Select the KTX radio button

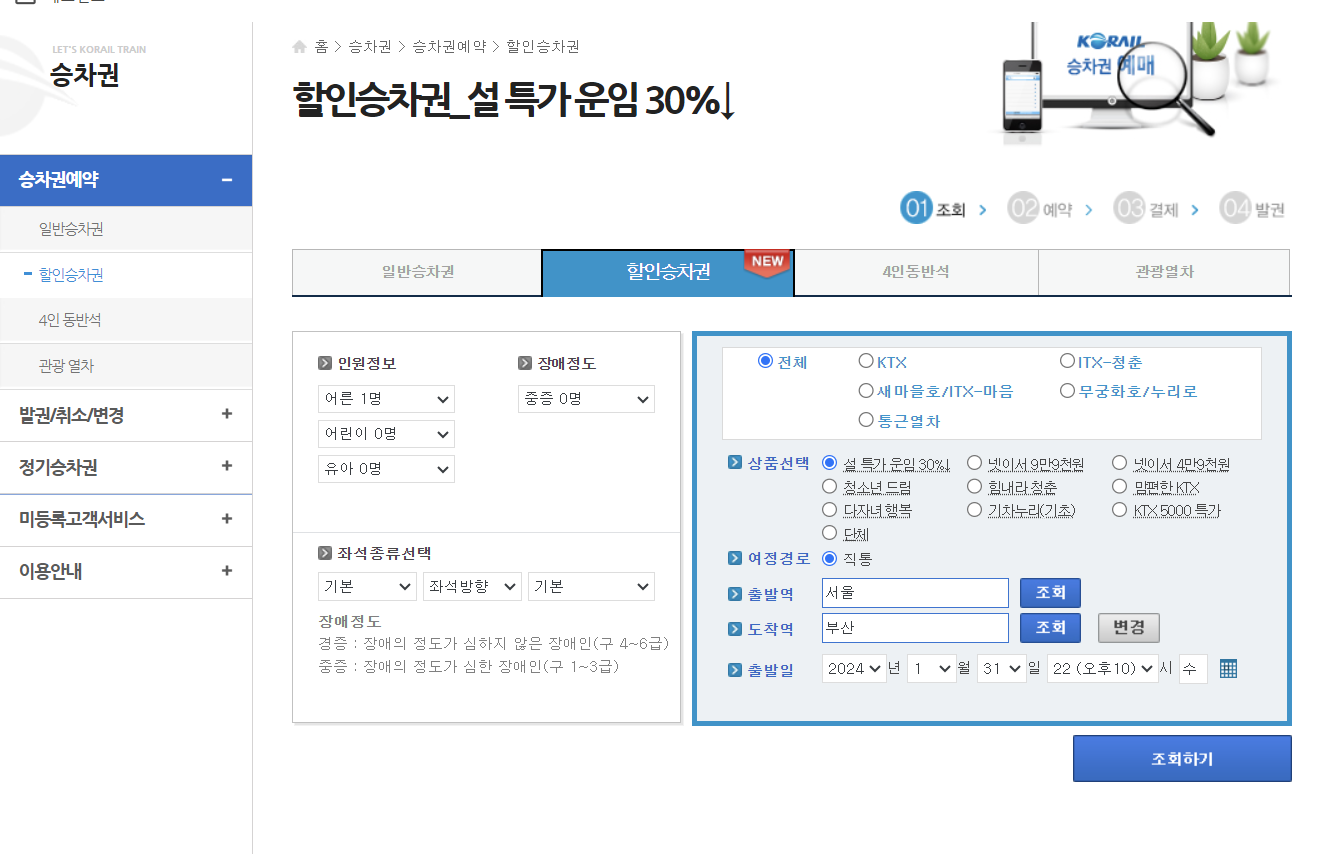click(866, 361)
